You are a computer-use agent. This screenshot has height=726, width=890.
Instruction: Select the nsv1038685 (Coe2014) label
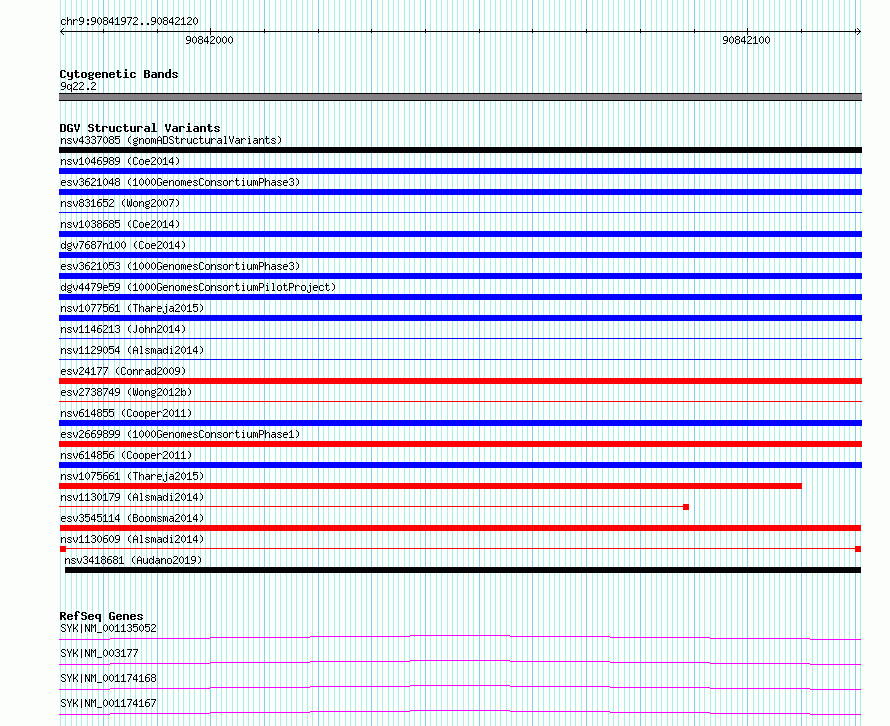pyautogui.click(x=120, y=224)
